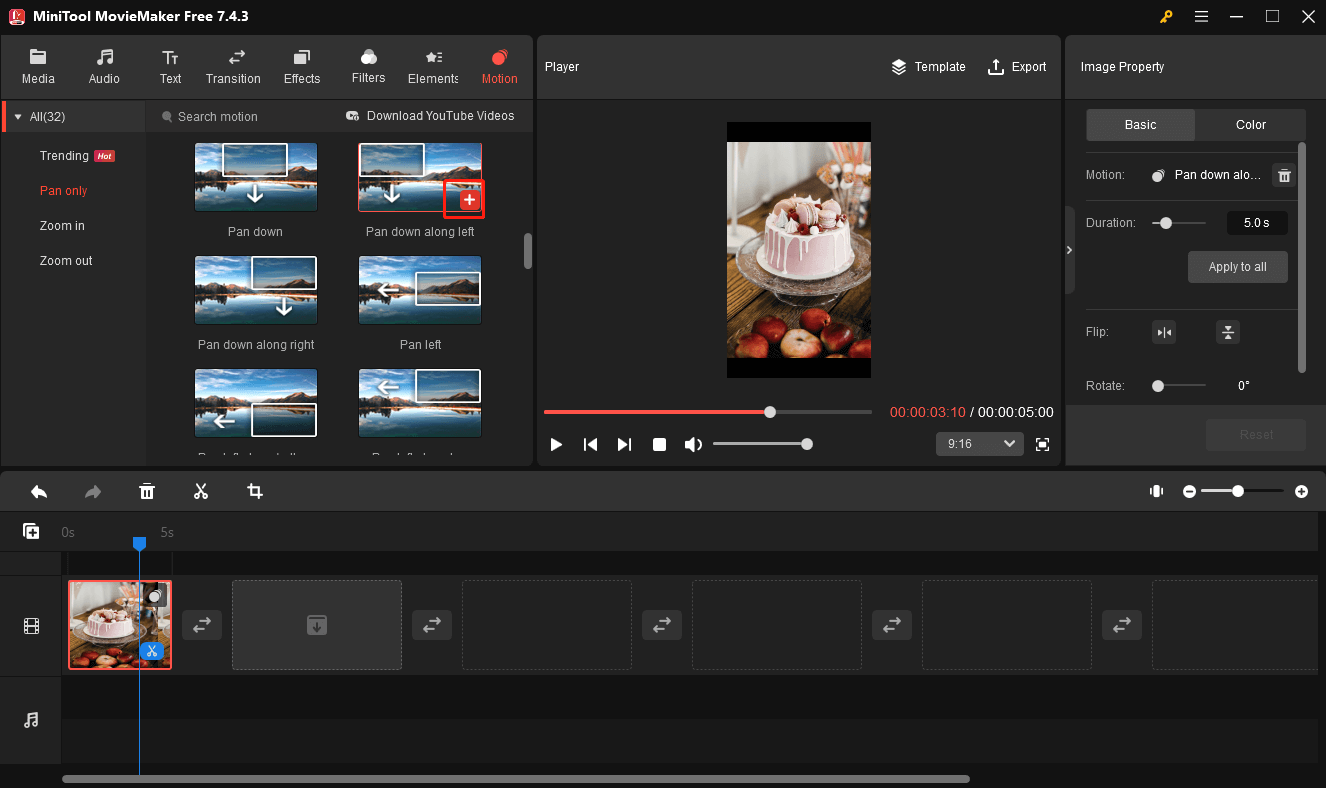The width and height of the screenshot is (1326, 788).
Task: Click the transition slot after cake clip
Action: (x=202, y=626)
